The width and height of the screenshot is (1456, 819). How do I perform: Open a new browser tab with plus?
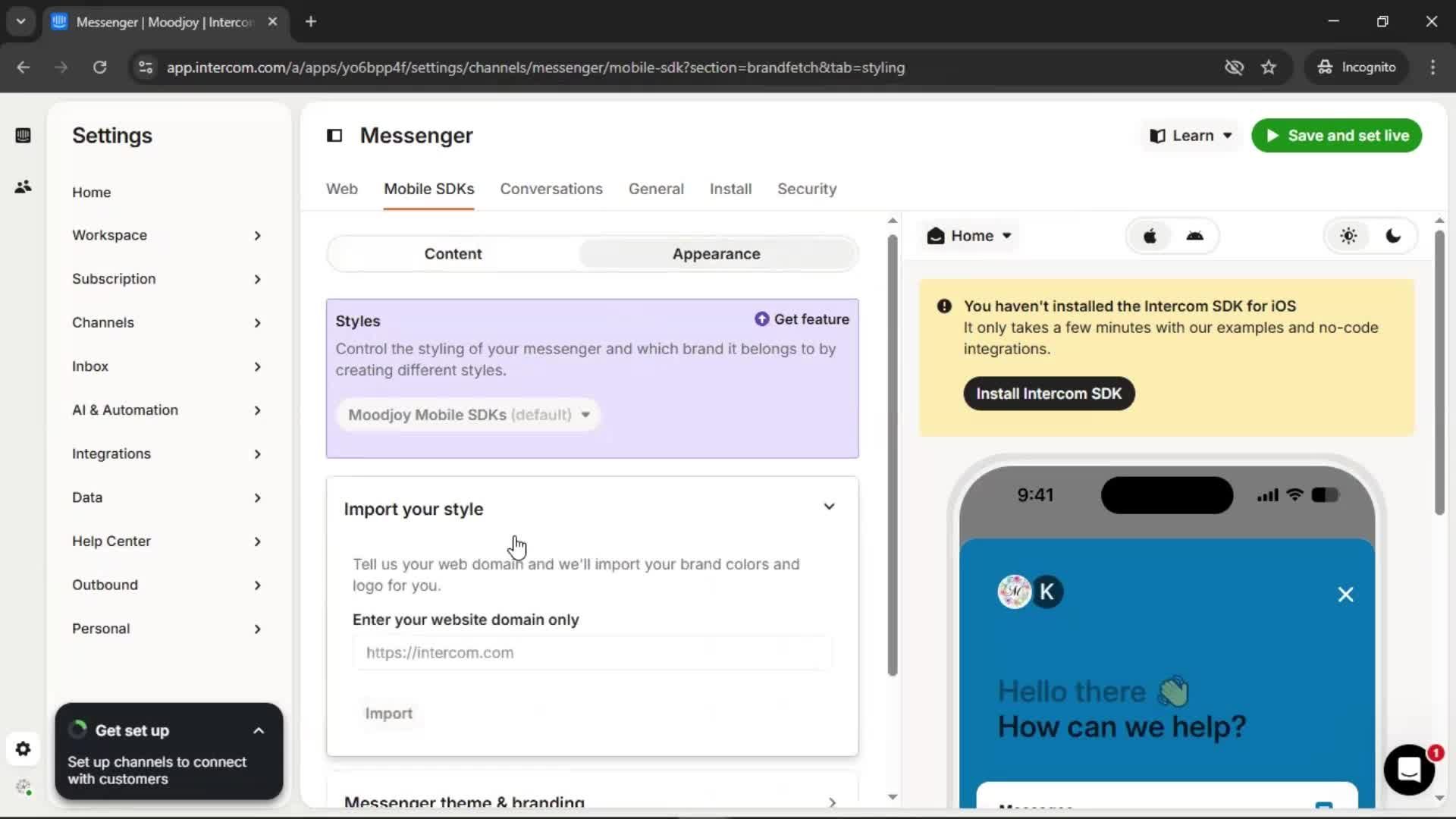(311, 22)
